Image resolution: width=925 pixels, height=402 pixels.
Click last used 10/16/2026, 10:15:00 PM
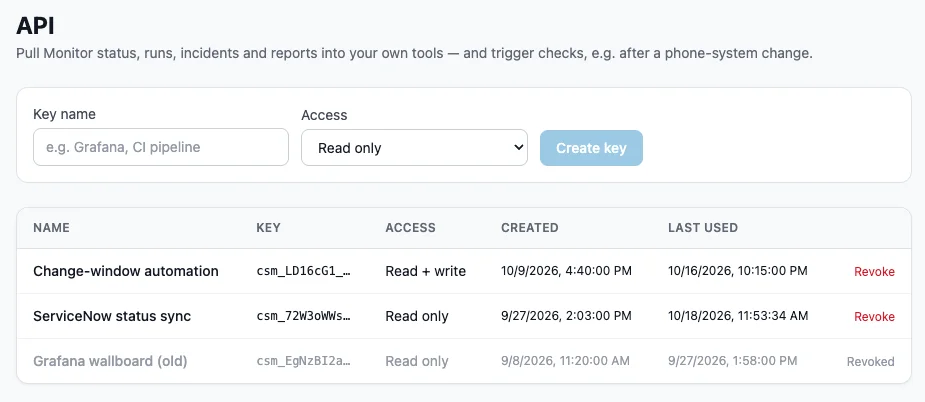click(x=738, y=271)
